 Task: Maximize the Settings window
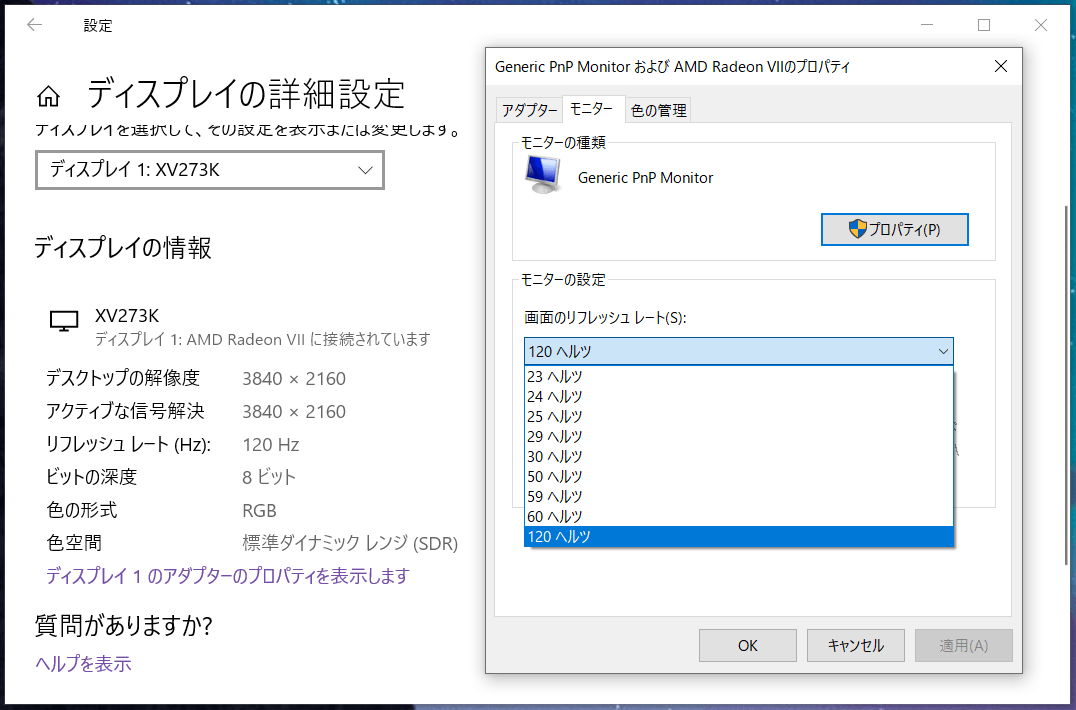(984, 25)
